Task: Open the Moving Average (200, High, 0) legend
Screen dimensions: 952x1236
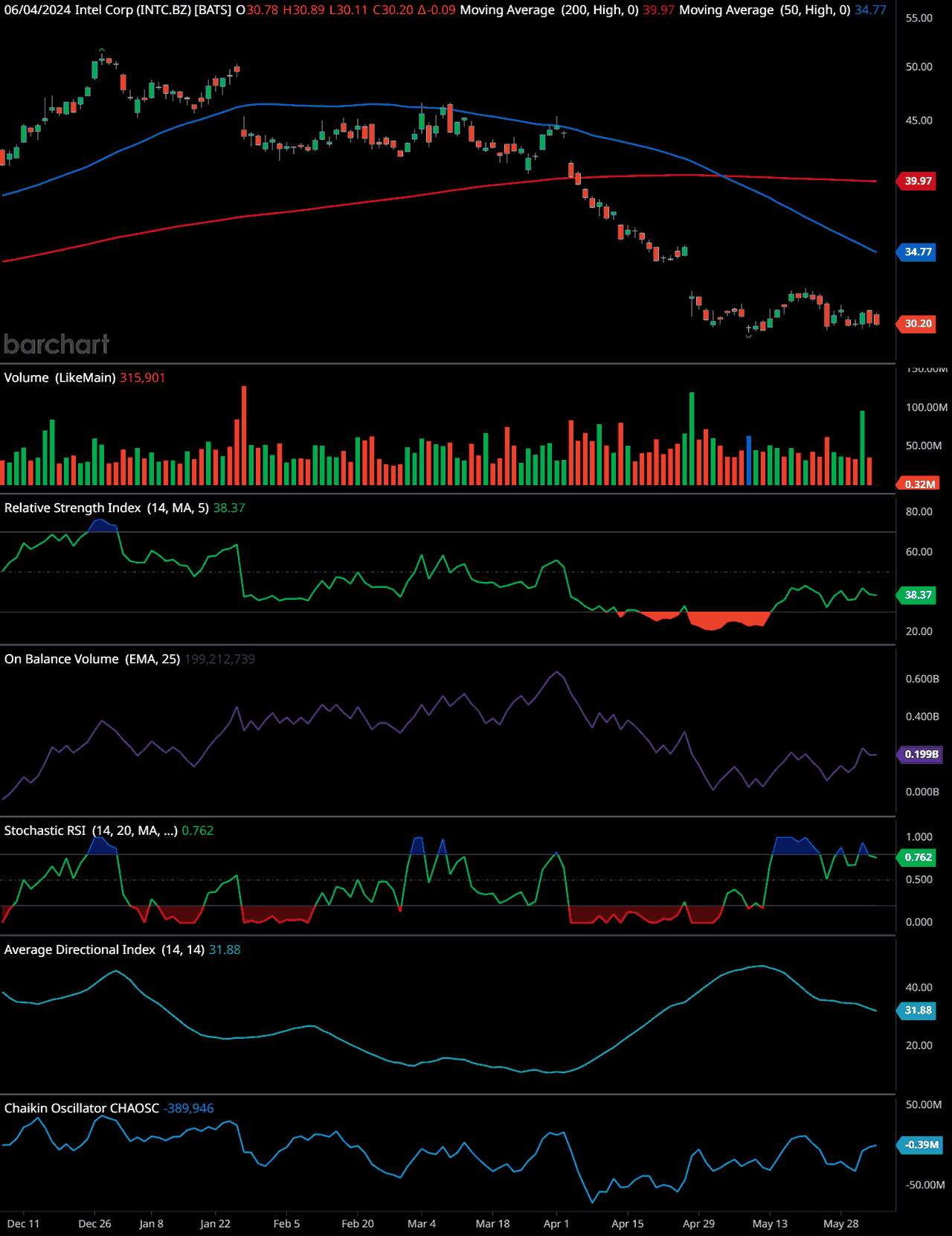Action: coord(549,10)
